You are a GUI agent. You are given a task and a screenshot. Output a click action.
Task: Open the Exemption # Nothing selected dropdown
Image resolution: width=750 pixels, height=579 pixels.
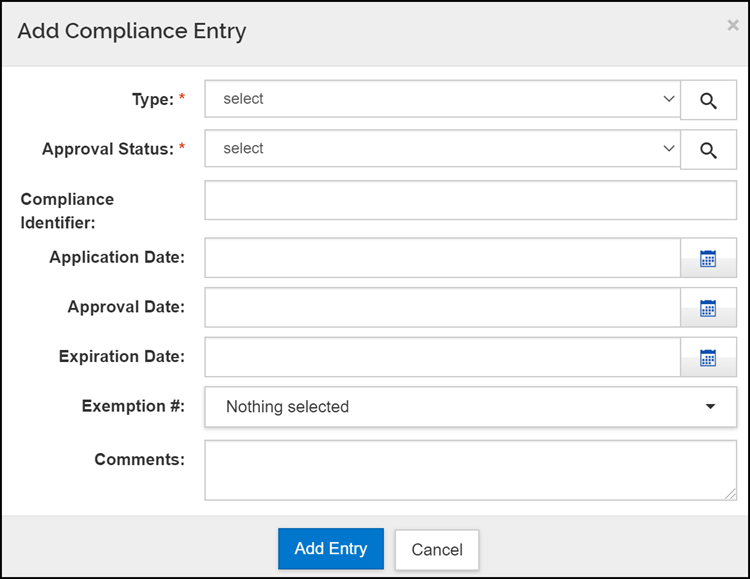point(471,407)
